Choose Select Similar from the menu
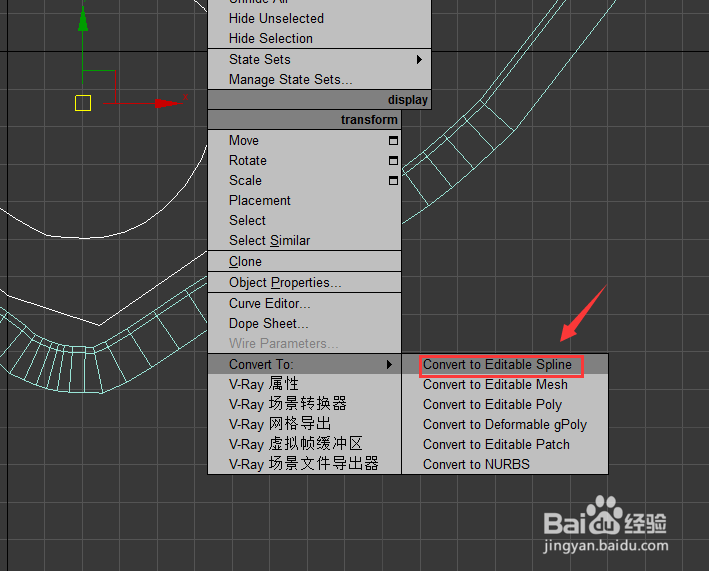 coord(304,240)
